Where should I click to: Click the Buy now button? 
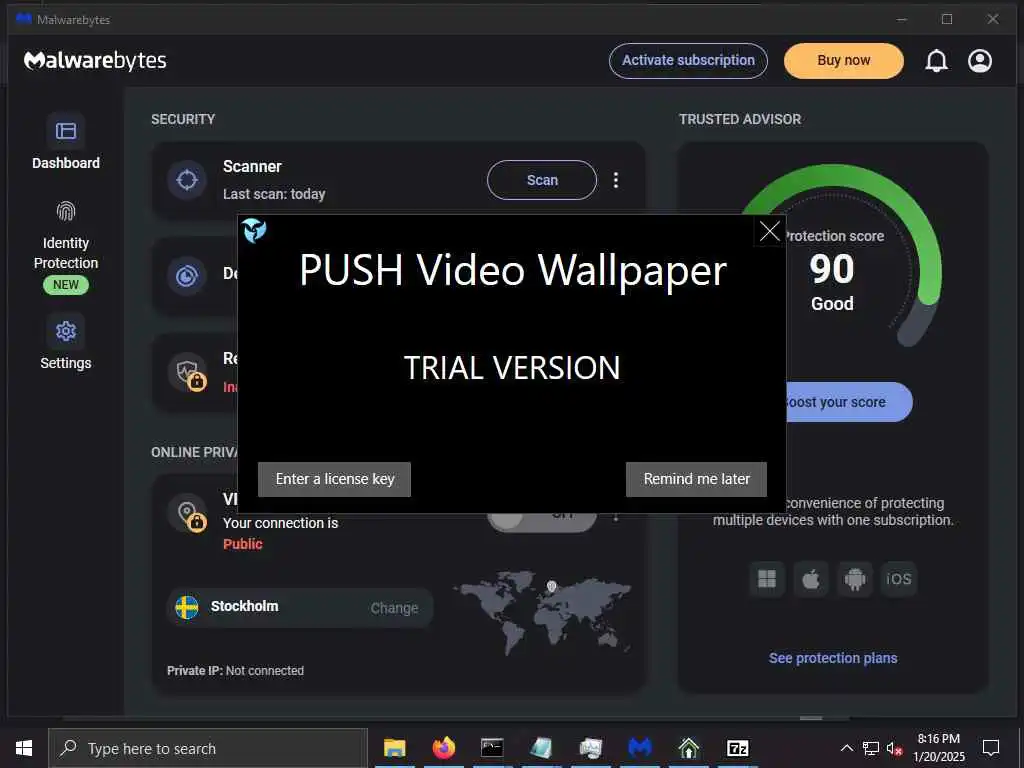(x=843, y=61)
